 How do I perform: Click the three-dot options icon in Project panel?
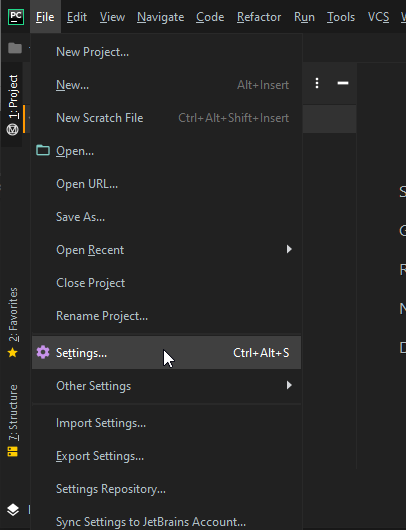(317, 83)
